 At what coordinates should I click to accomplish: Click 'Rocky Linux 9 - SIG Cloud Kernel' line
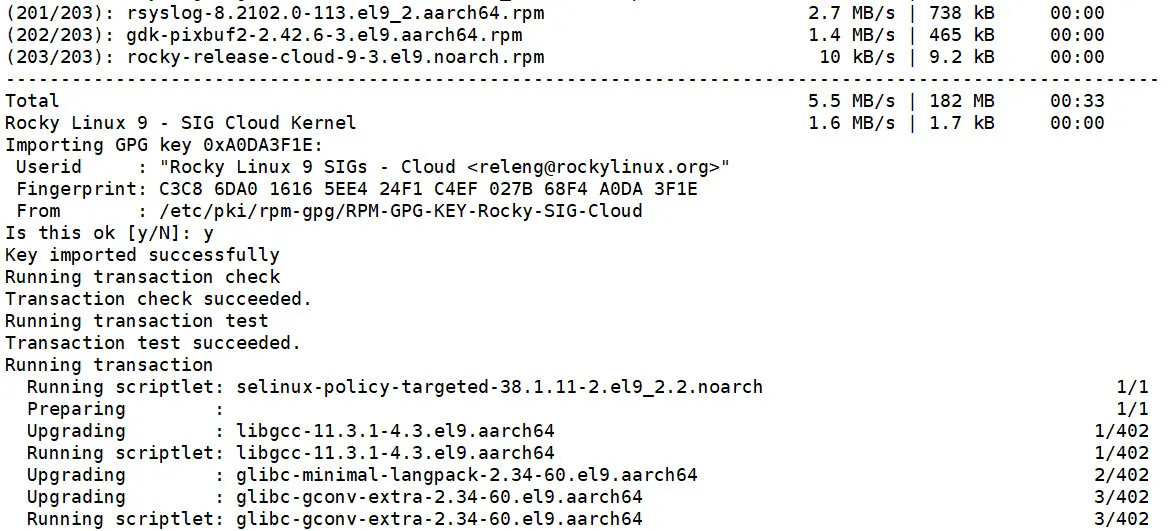180,123
